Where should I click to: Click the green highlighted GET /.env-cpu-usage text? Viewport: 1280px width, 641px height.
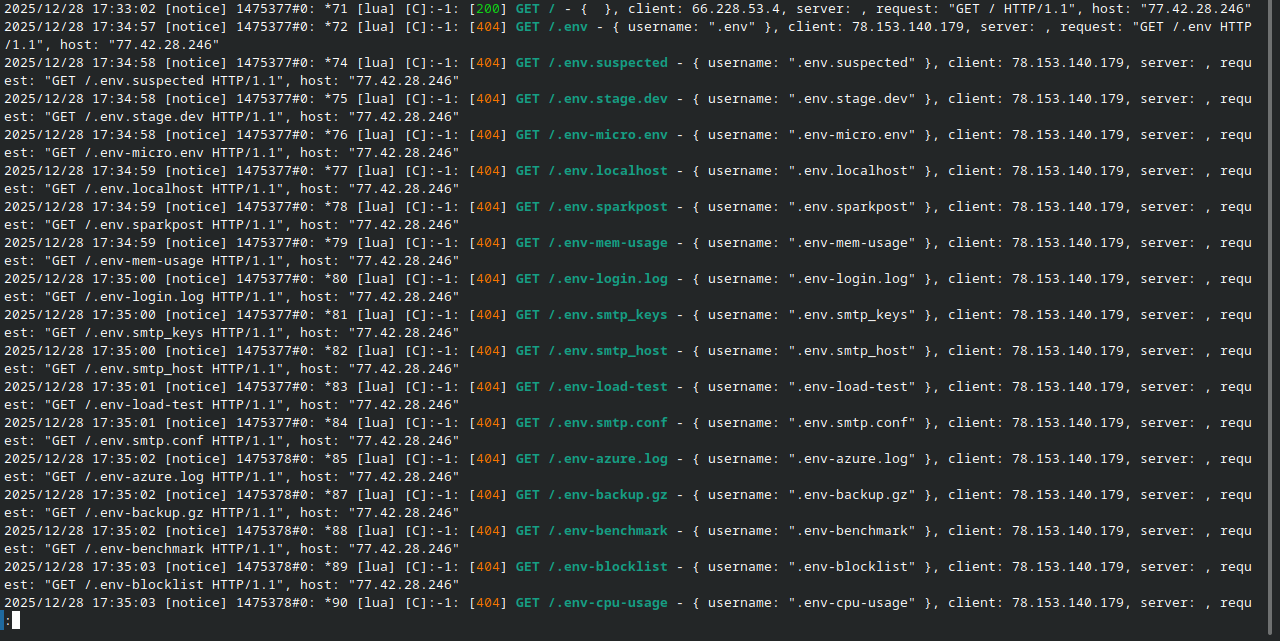(591, 602)
